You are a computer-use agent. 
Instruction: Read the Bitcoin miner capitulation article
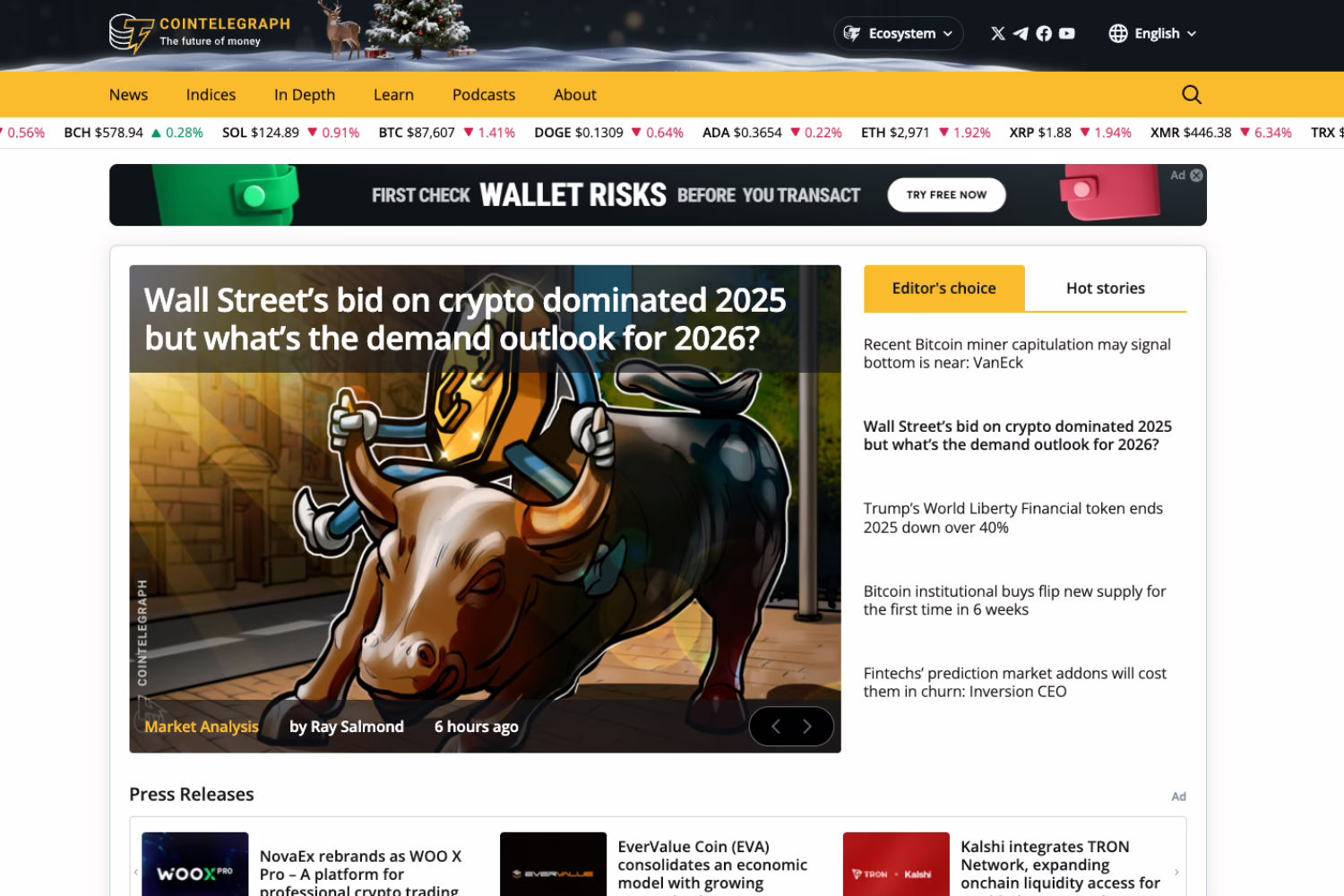pos(1016,354)
